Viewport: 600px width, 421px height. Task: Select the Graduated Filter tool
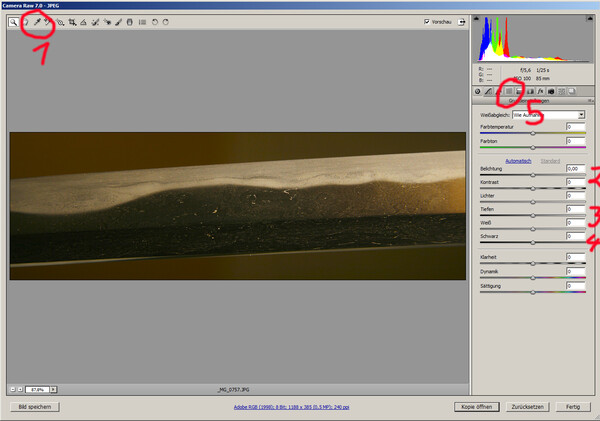tap(130, 22)
